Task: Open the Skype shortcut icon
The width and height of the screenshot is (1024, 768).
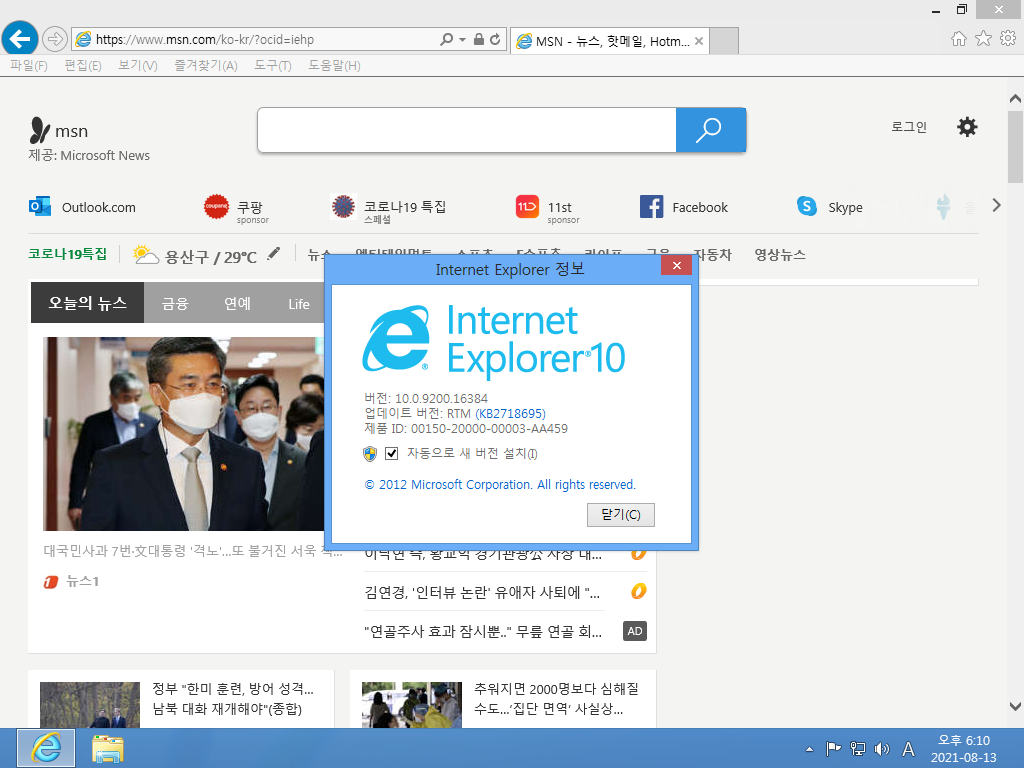Action: tap(807, 207)
